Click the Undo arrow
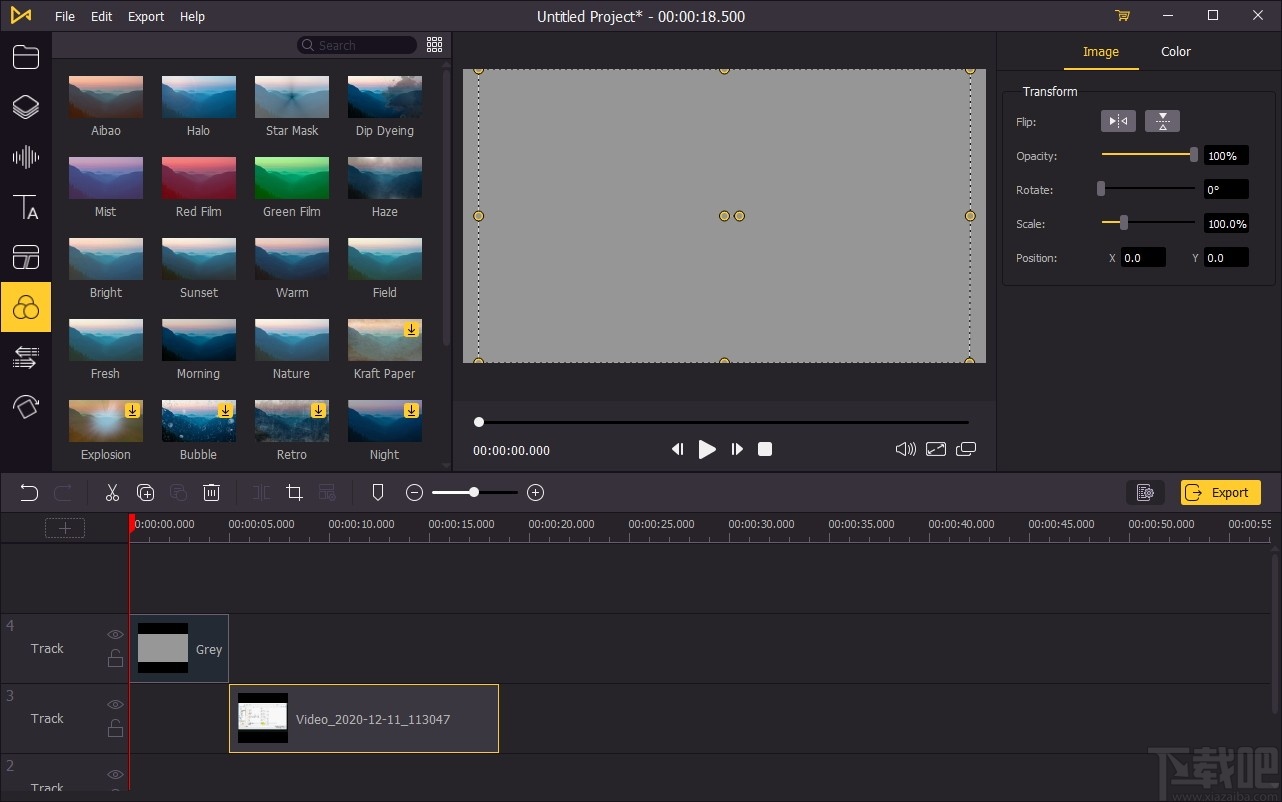1282x802 pixels. click(28, 492)
